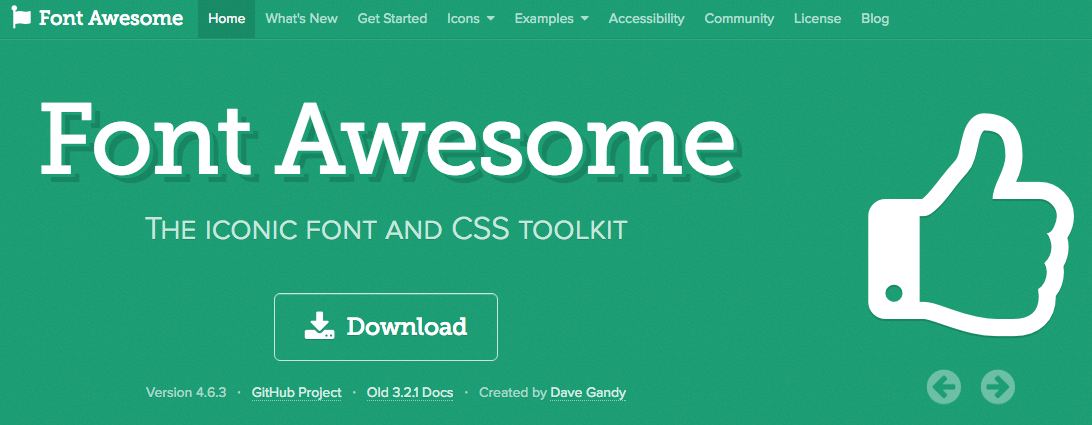Visit Dave Gandy's link
1092x425 pixels.
[588, 393]
